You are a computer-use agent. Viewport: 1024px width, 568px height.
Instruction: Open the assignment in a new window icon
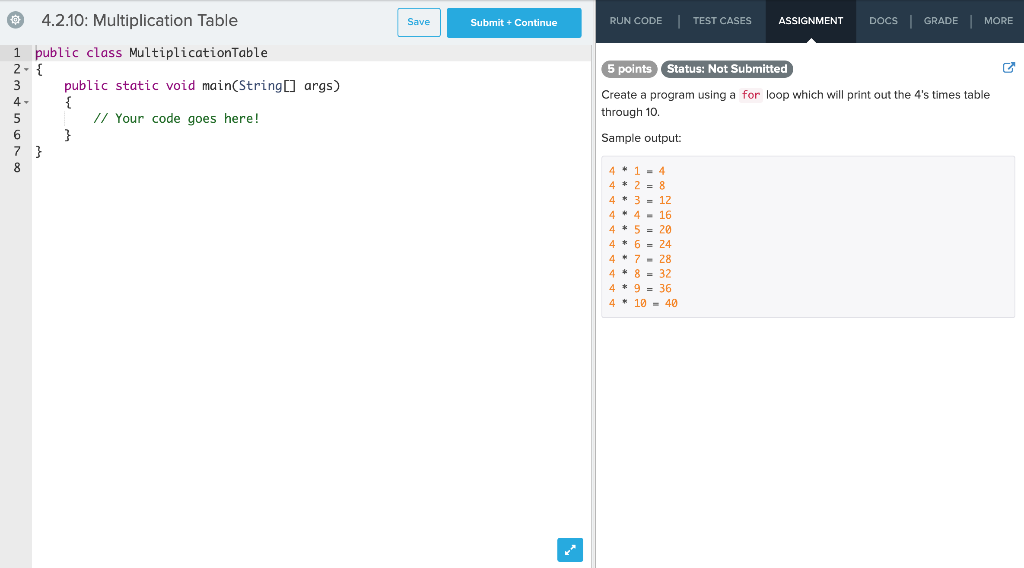1008,67
